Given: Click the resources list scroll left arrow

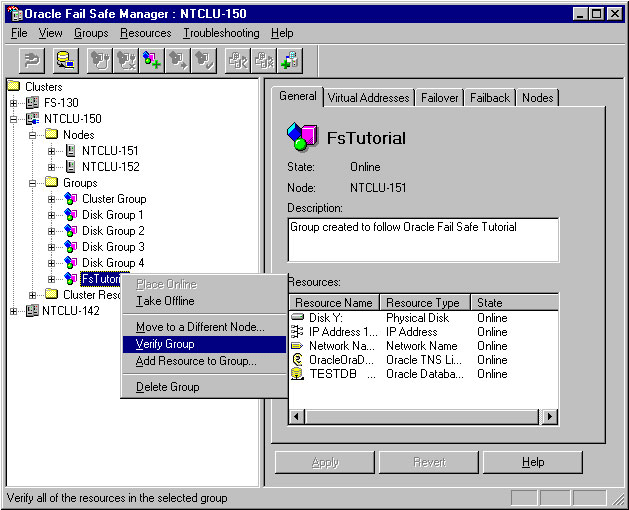Looking at the screenshot, I should (x=296, y=417).
